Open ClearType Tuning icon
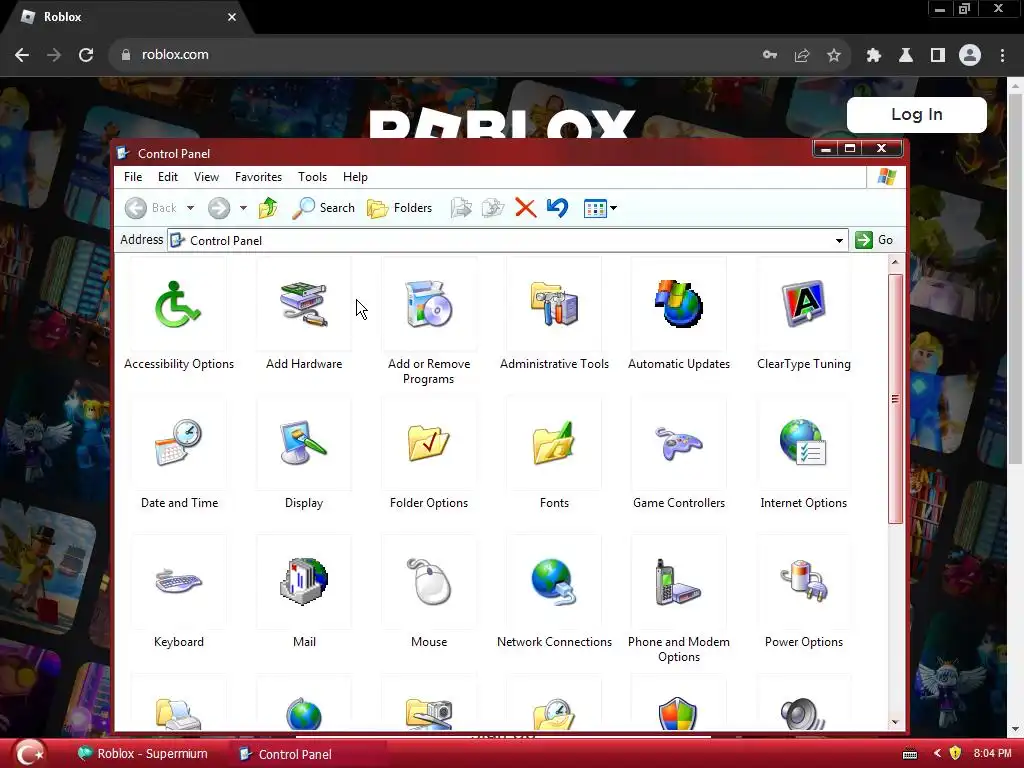Viewport: 1024px width, 768px height. coord(803,305)
